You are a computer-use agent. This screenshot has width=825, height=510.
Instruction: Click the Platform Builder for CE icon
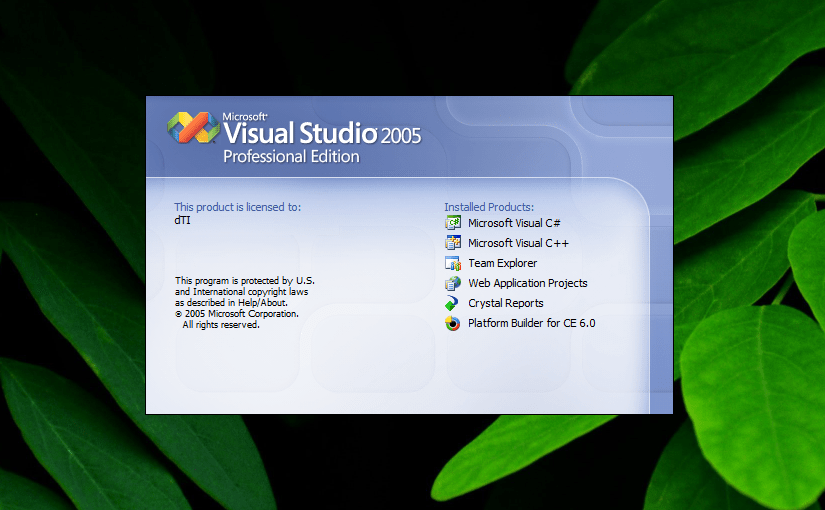coord(452,323)
